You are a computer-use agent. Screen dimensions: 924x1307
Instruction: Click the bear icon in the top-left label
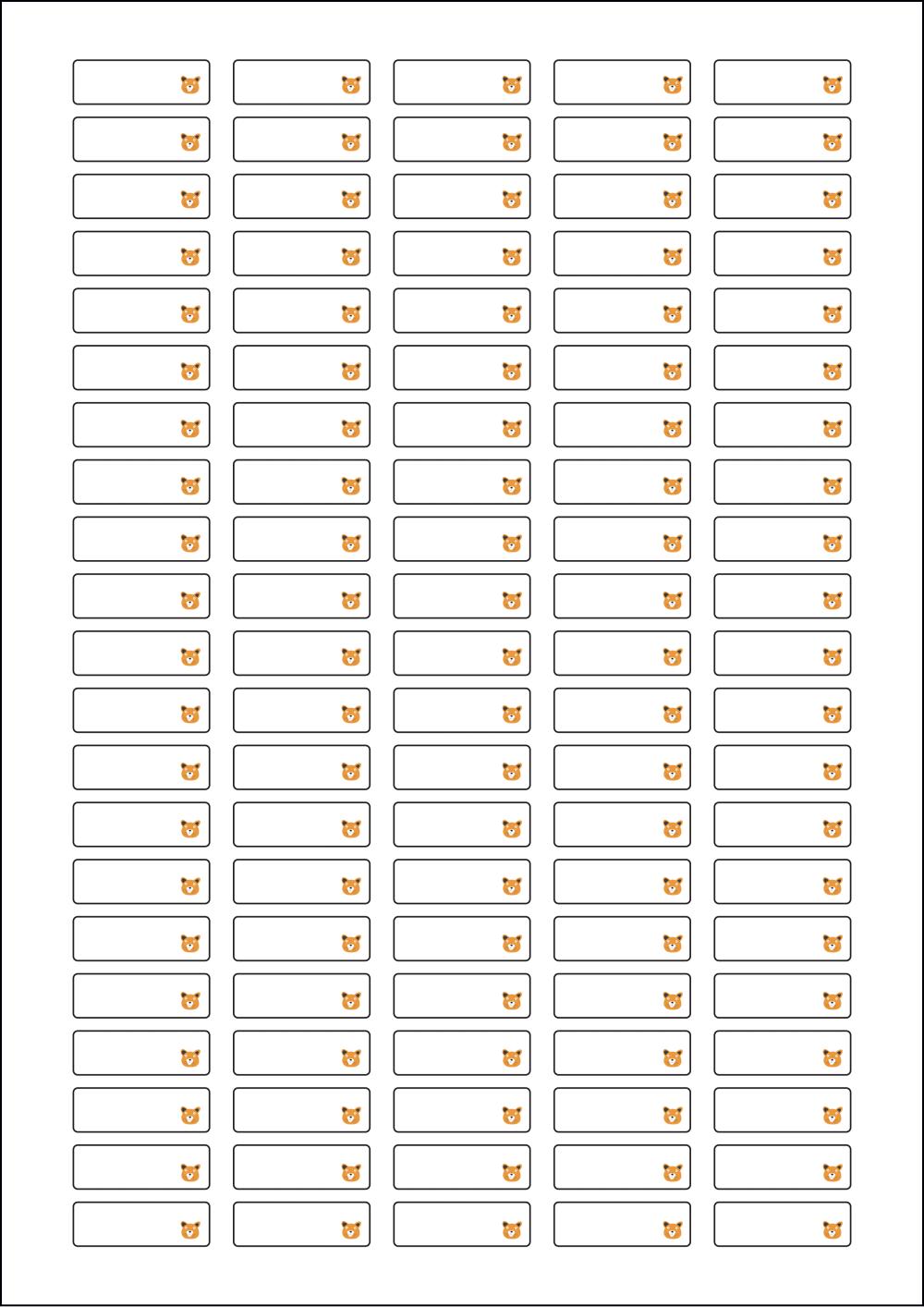tap(190, 85)
